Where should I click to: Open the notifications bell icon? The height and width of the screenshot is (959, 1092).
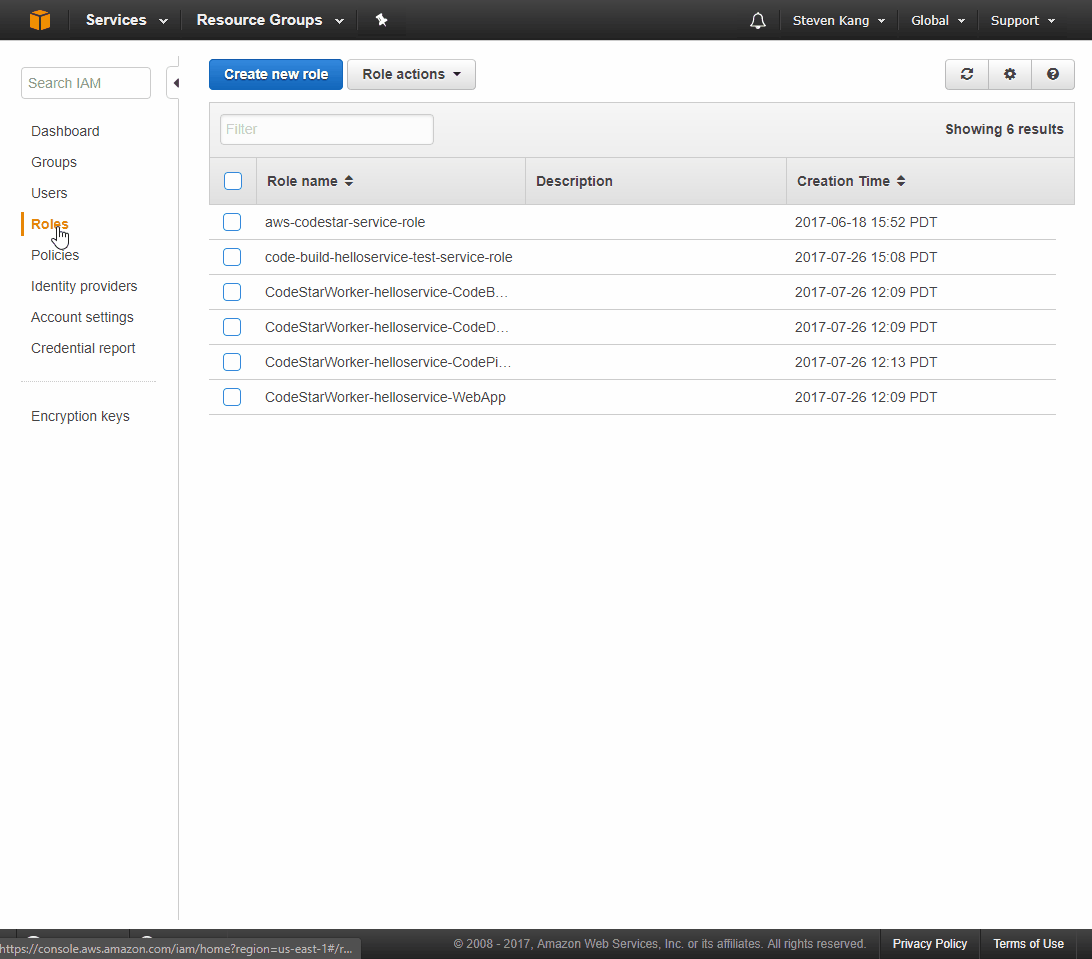point(758,21)
